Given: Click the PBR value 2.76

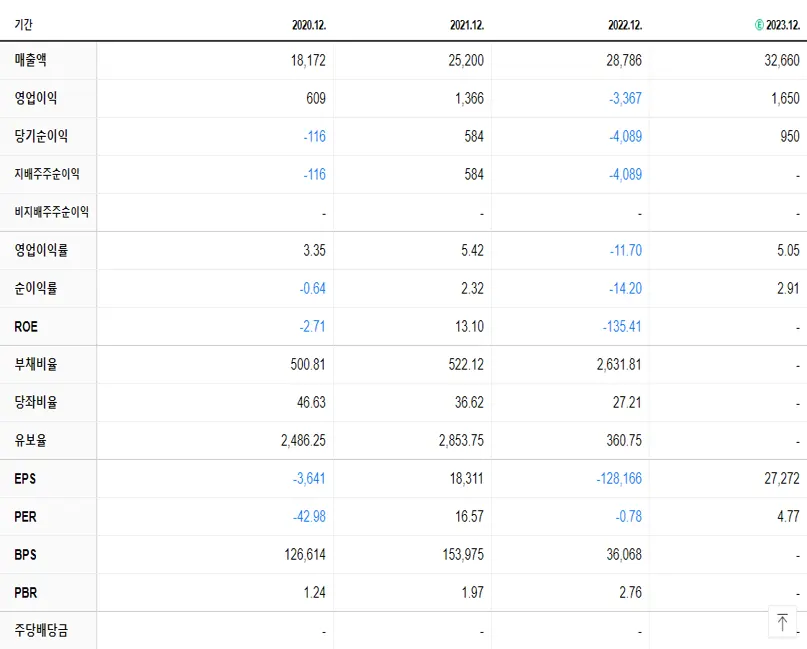Looking at the screenshot, I should 630,592.
